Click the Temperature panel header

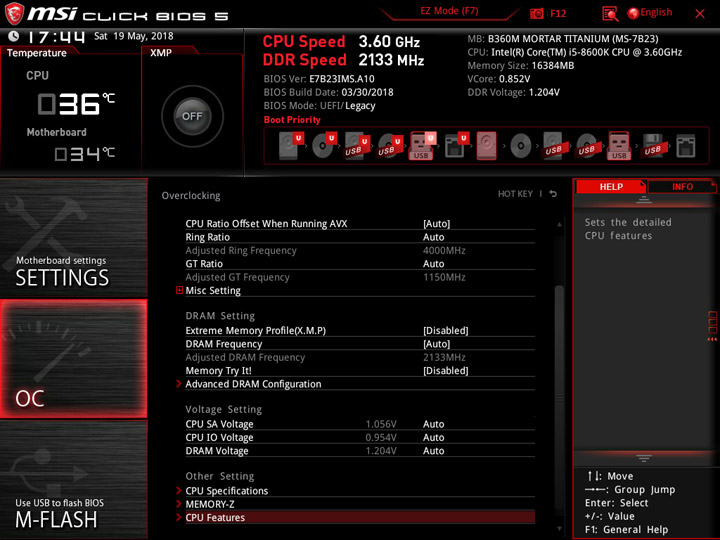(37, 53)
